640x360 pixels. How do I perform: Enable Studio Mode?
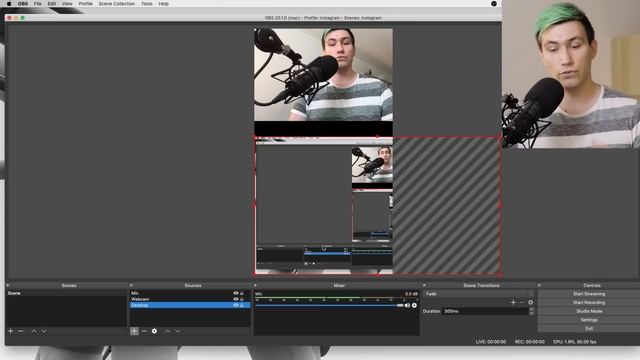point(589,311)
